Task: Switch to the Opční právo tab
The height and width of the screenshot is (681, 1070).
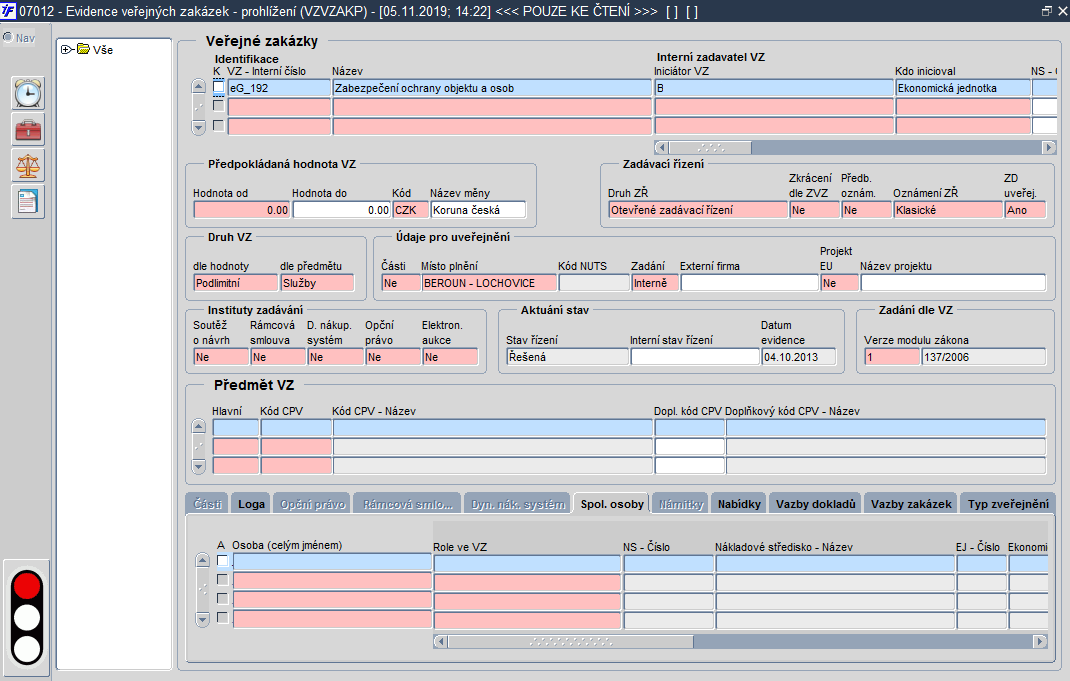Action: (313, 504)
